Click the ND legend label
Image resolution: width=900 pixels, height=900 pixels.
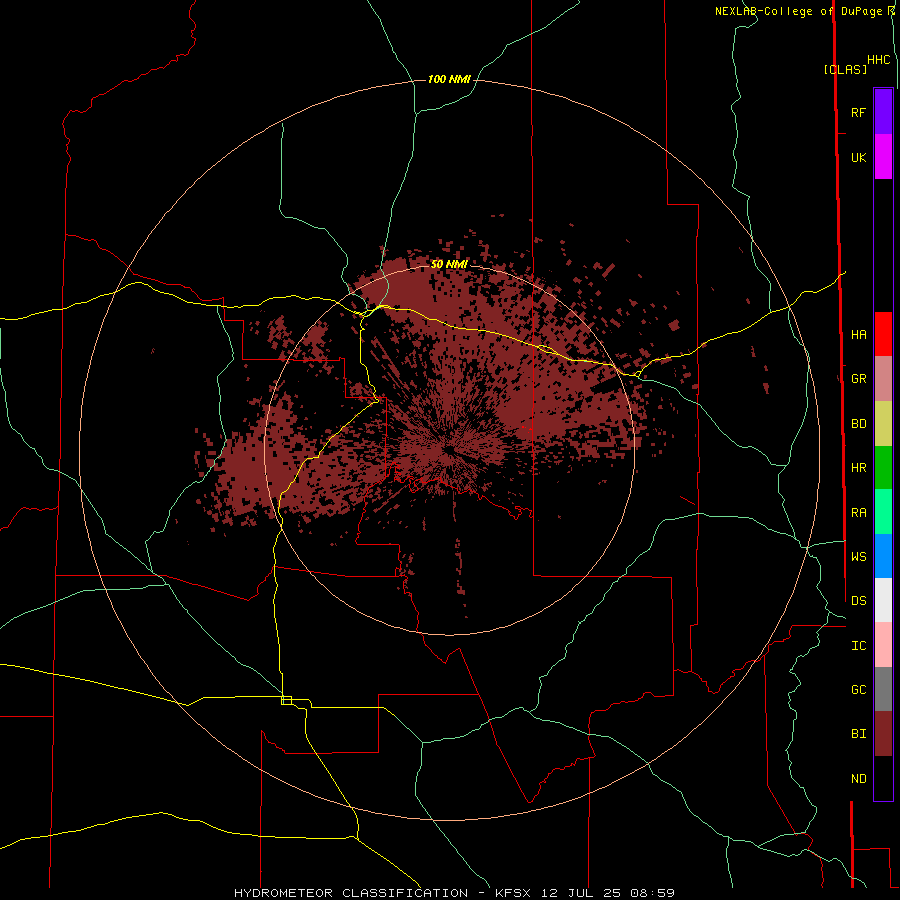pos(858,779)
